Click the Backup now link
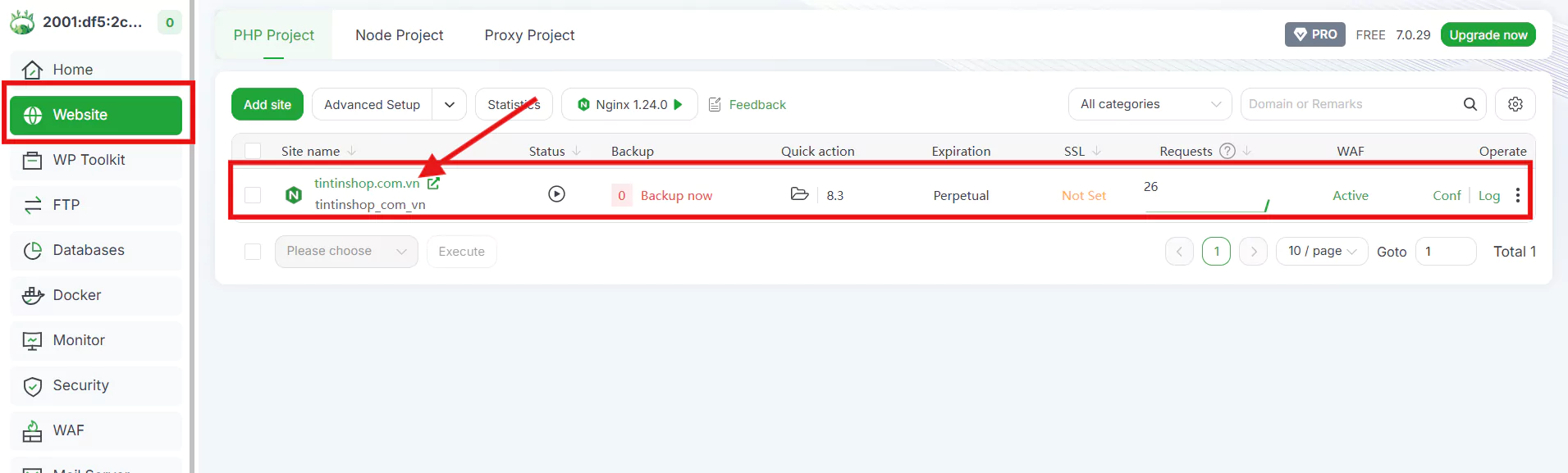Image resolution: width=1568 pixels, height=473 pixels. coord(676,196)
